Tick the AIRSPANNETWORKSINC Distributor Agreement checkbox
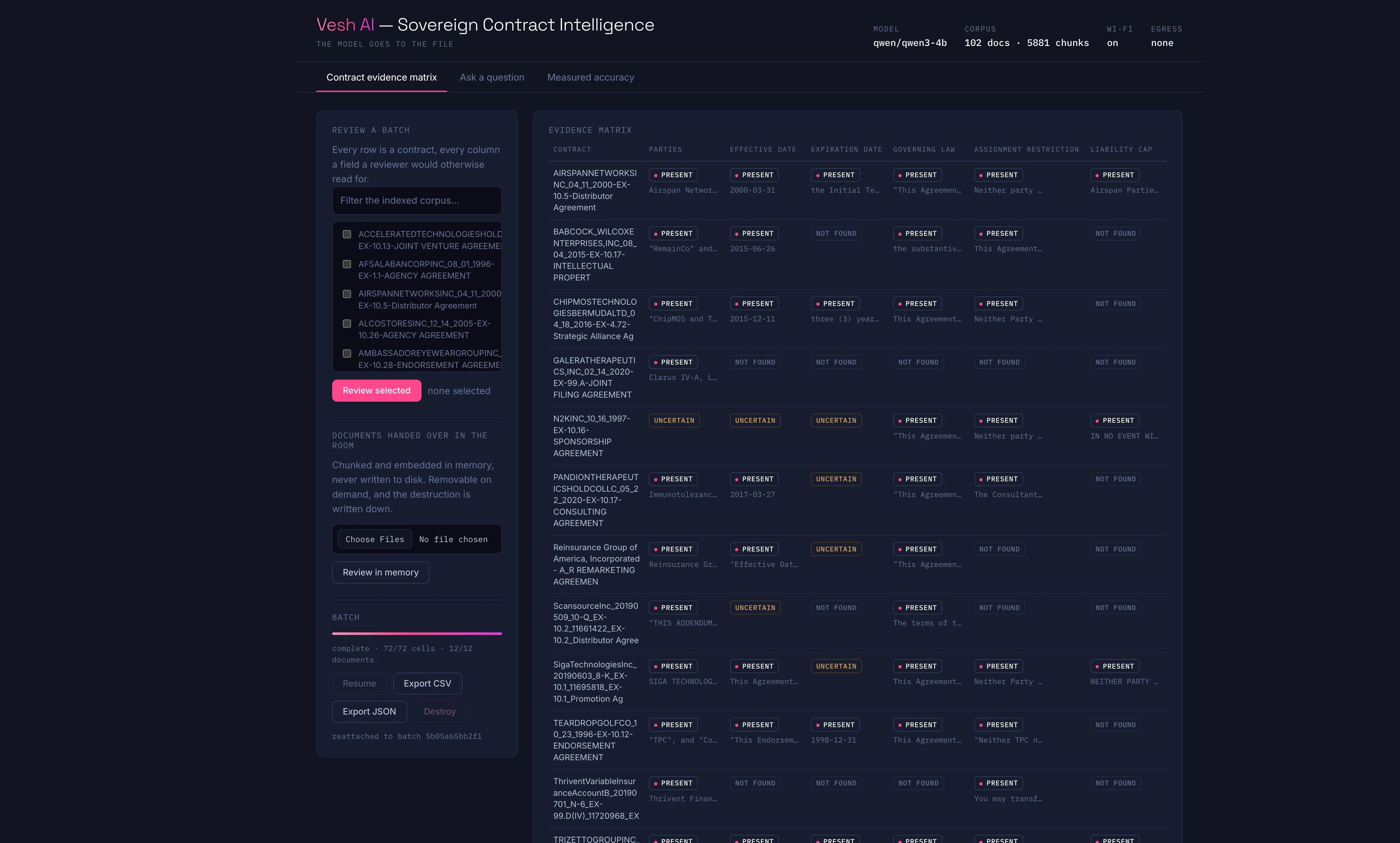This screenshot has width=1400, height=843. click(x=347, y=294)
